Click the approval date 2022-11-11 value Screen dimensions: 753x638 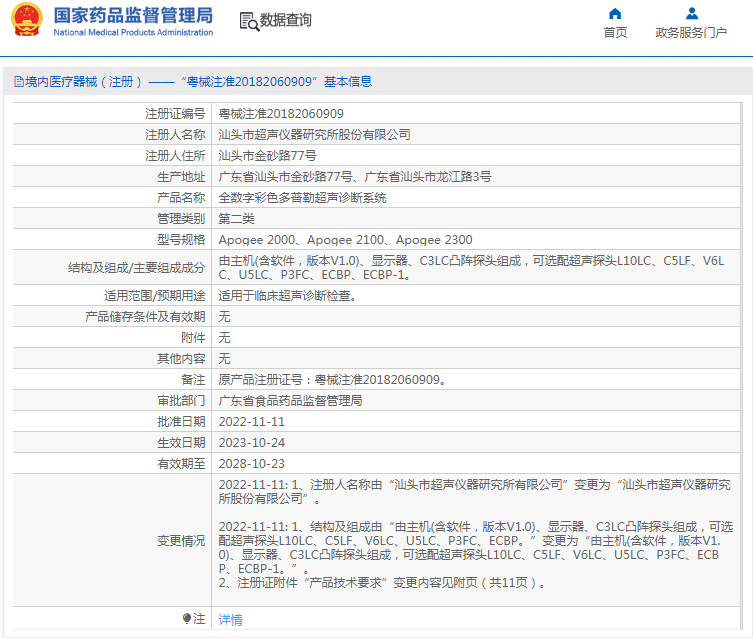coord(252,422)
